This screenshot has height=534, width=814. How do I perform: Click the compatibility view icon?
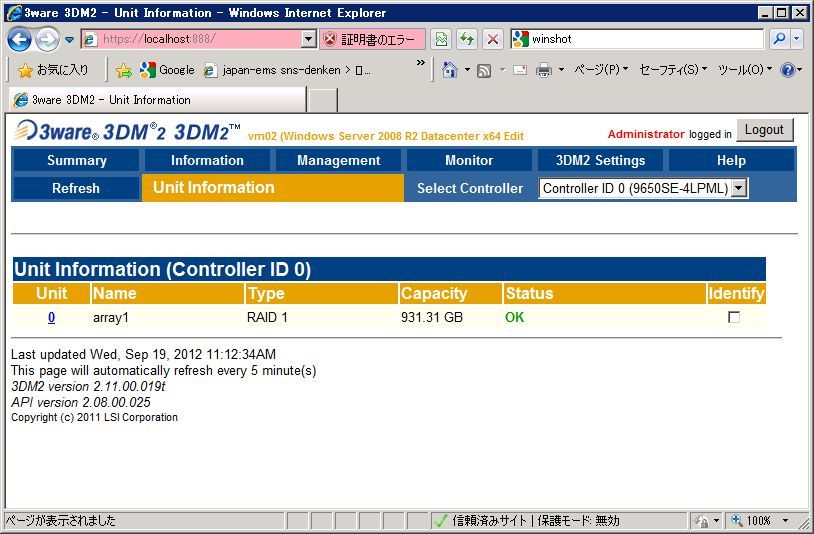[441, 39]
